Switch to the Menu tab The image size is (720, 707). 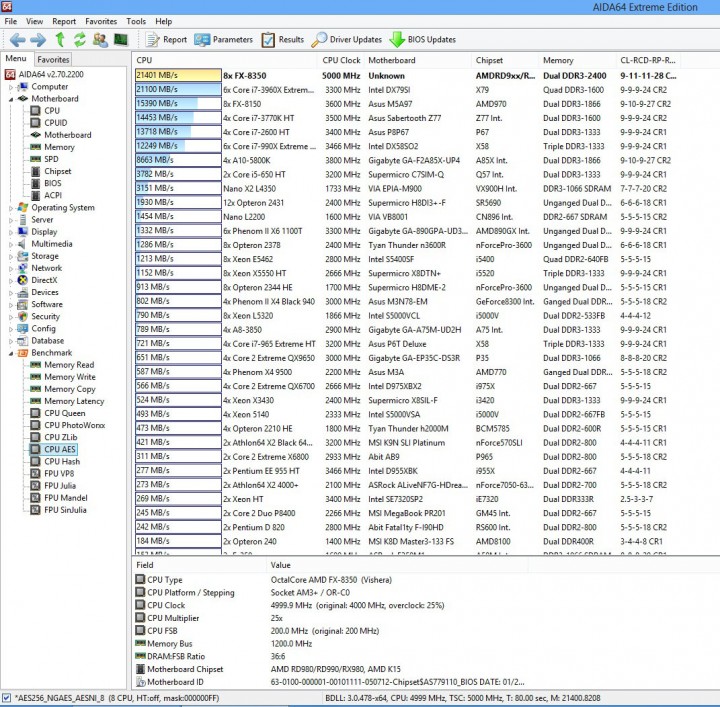[16, 58]
